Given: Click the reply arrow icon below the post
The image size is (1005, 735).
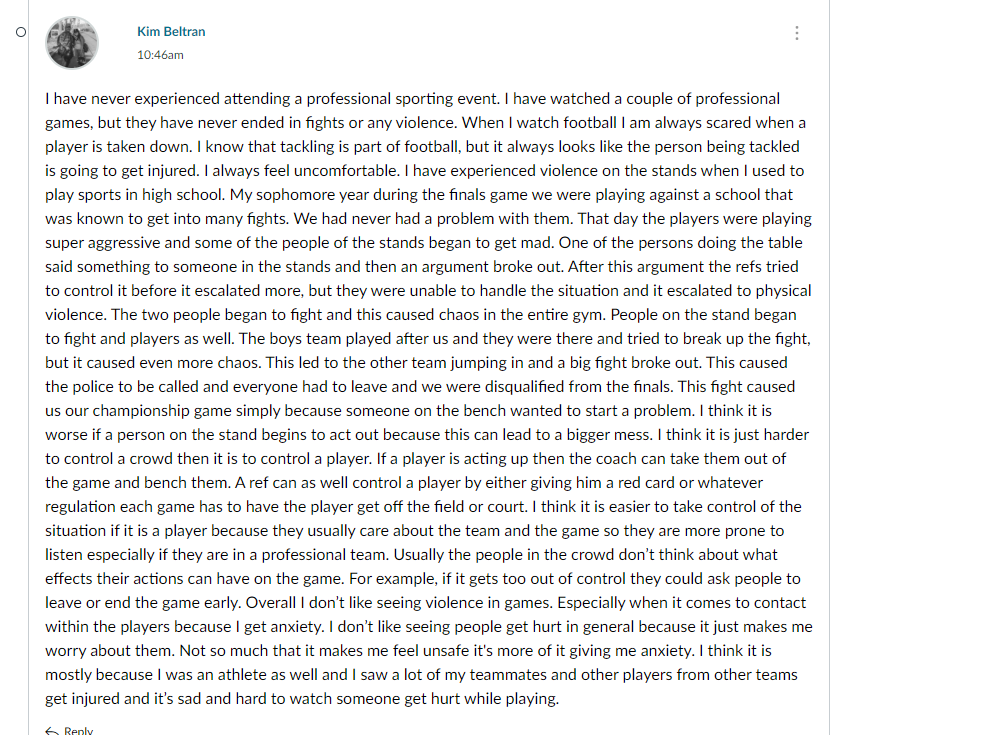Looking at the screenshot, I should [x=52, y=731].
